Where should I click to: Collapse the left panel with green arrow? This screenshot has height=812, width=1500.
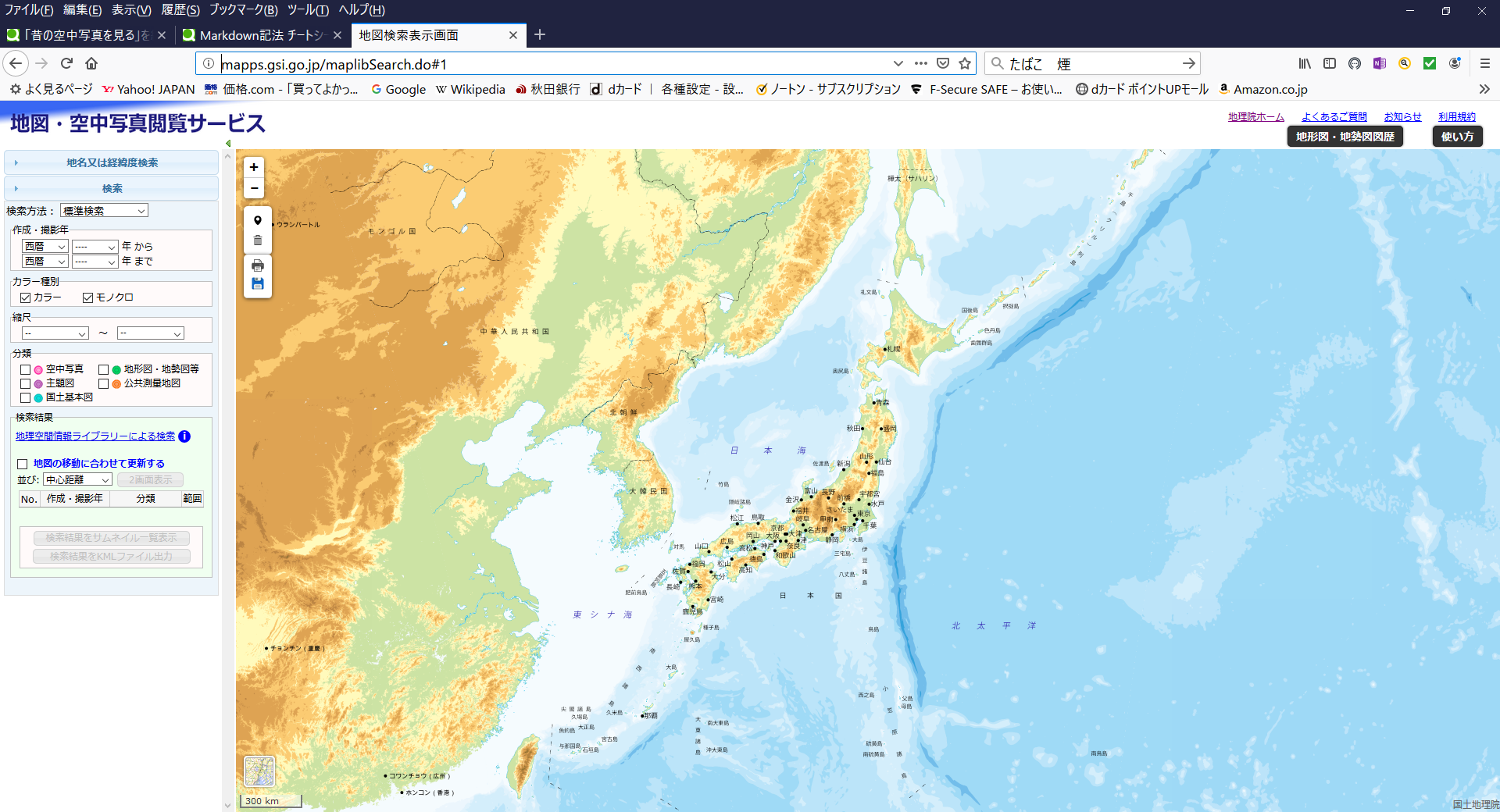tap(228, 144)
